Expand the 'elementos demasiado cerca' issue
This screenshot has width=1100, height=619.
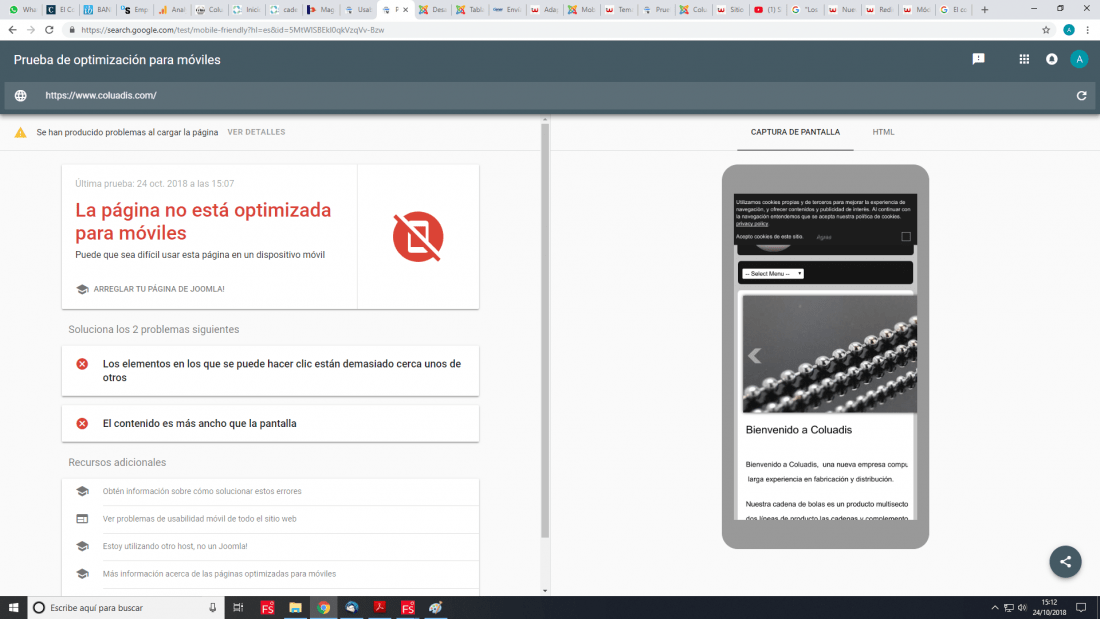[270, 371]
